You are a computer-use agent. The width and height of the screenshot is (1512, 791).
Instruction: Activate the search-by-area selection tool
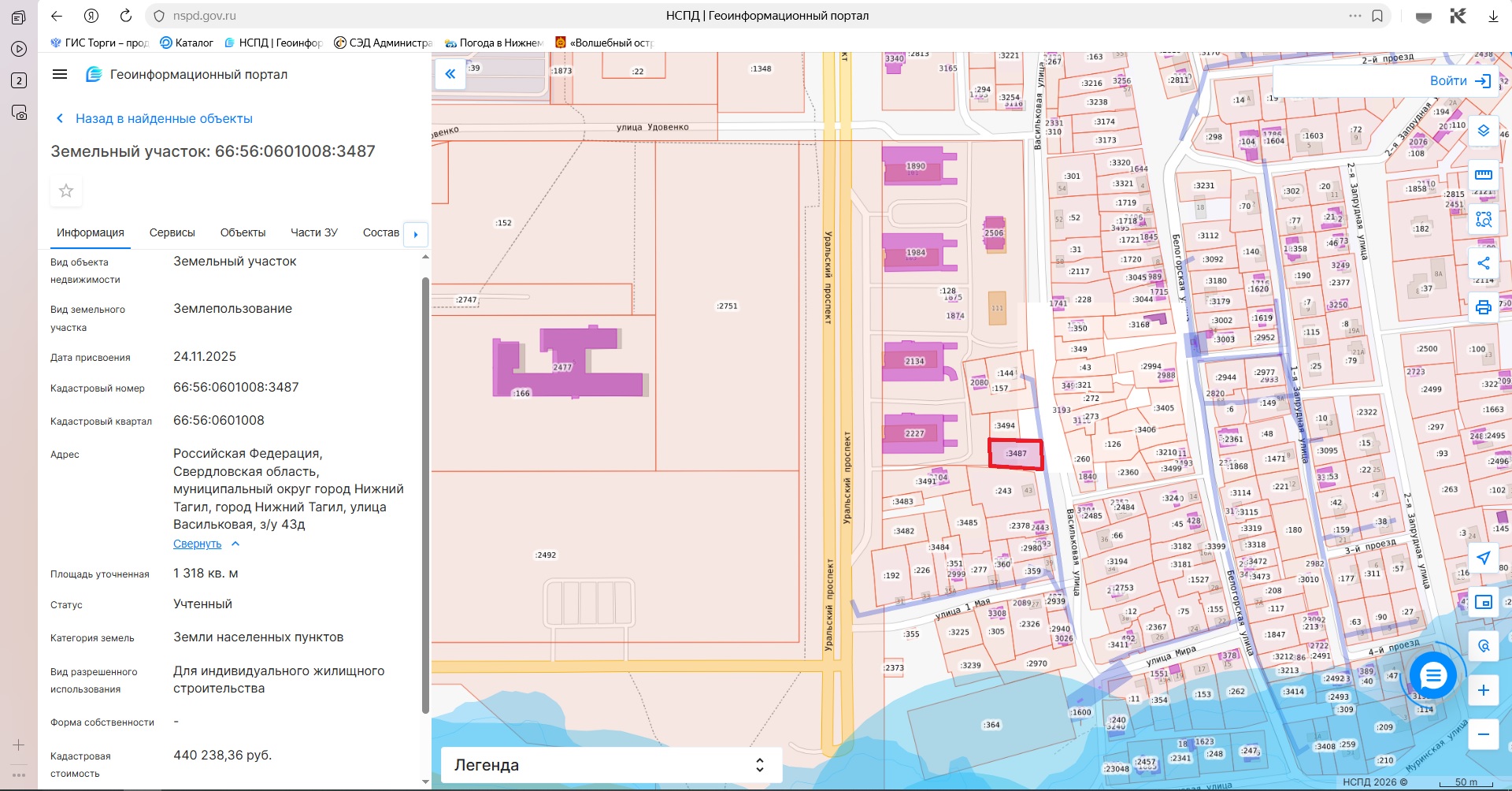[1483, 219]
